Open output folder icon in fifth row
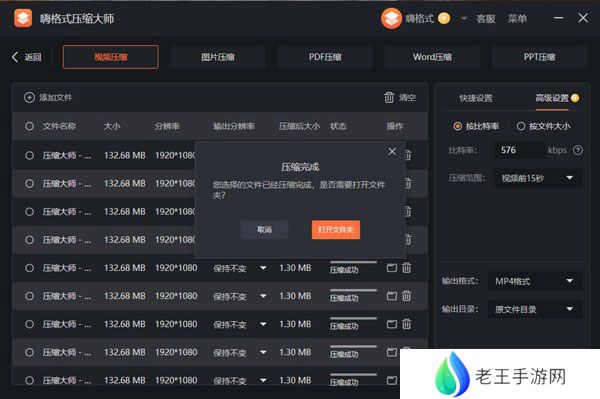The width and height of the screenshot is (600, 399). click(391, 268)
